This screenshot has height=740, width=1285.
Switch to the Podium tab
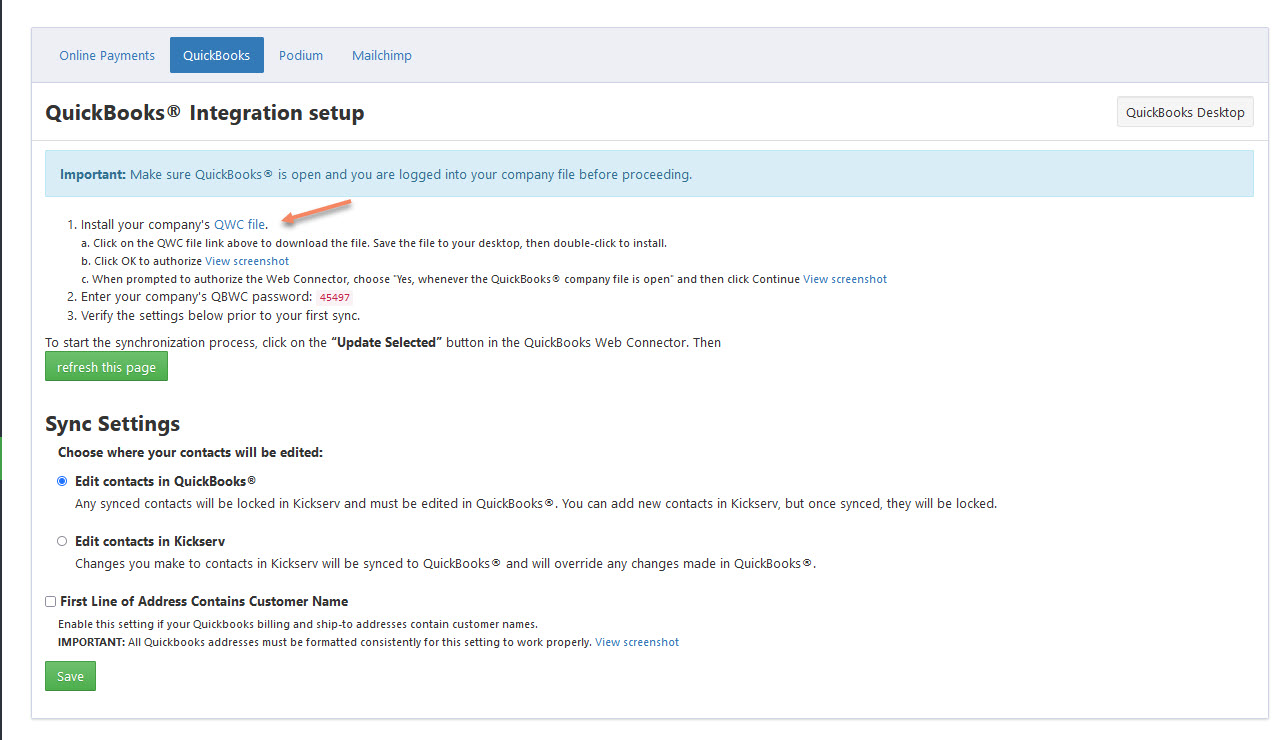click(x=301, y=55)
